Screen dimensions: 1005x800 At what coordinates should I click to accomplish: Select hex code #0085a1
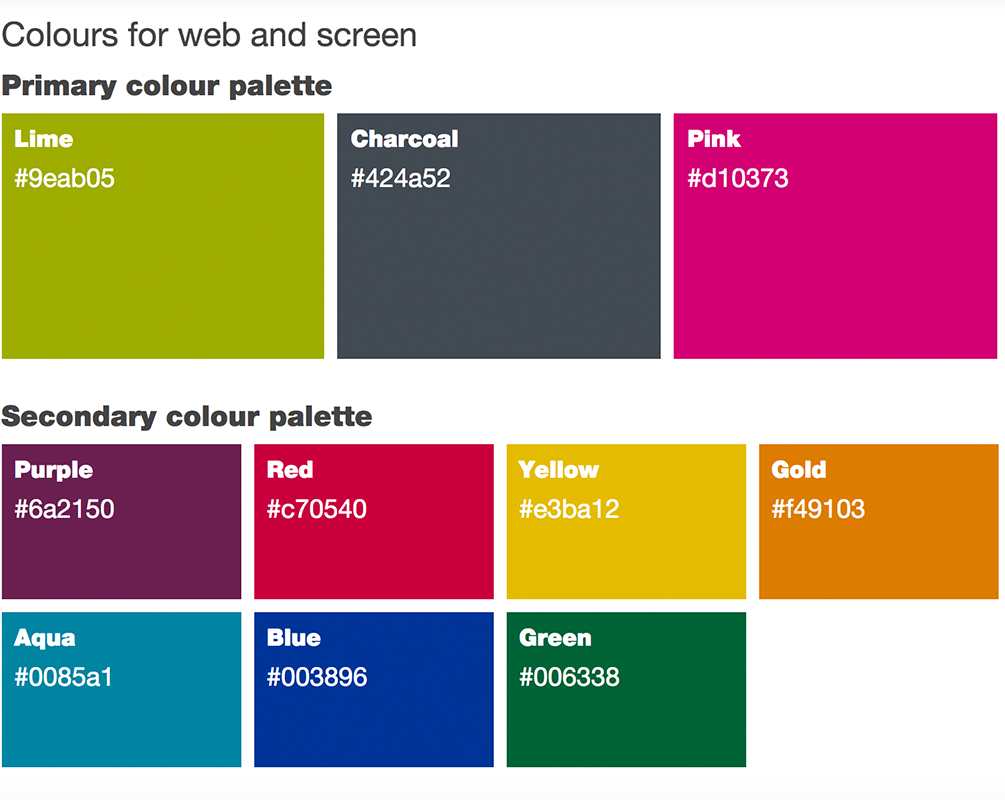click(x=63, y=677)
